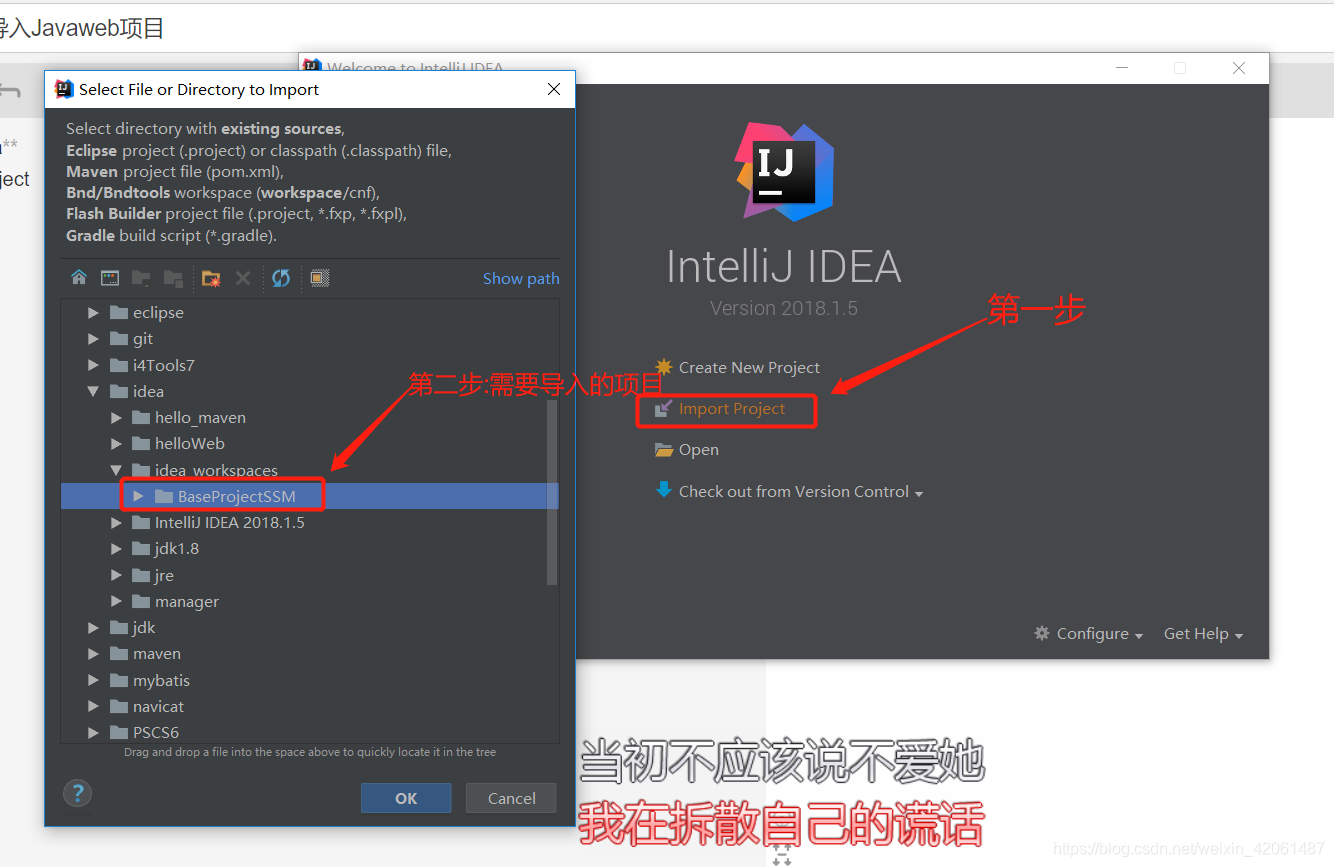Toggle show hidden files and directories
This screenshot has width=1334, height=867.
[x=320, y=278]
